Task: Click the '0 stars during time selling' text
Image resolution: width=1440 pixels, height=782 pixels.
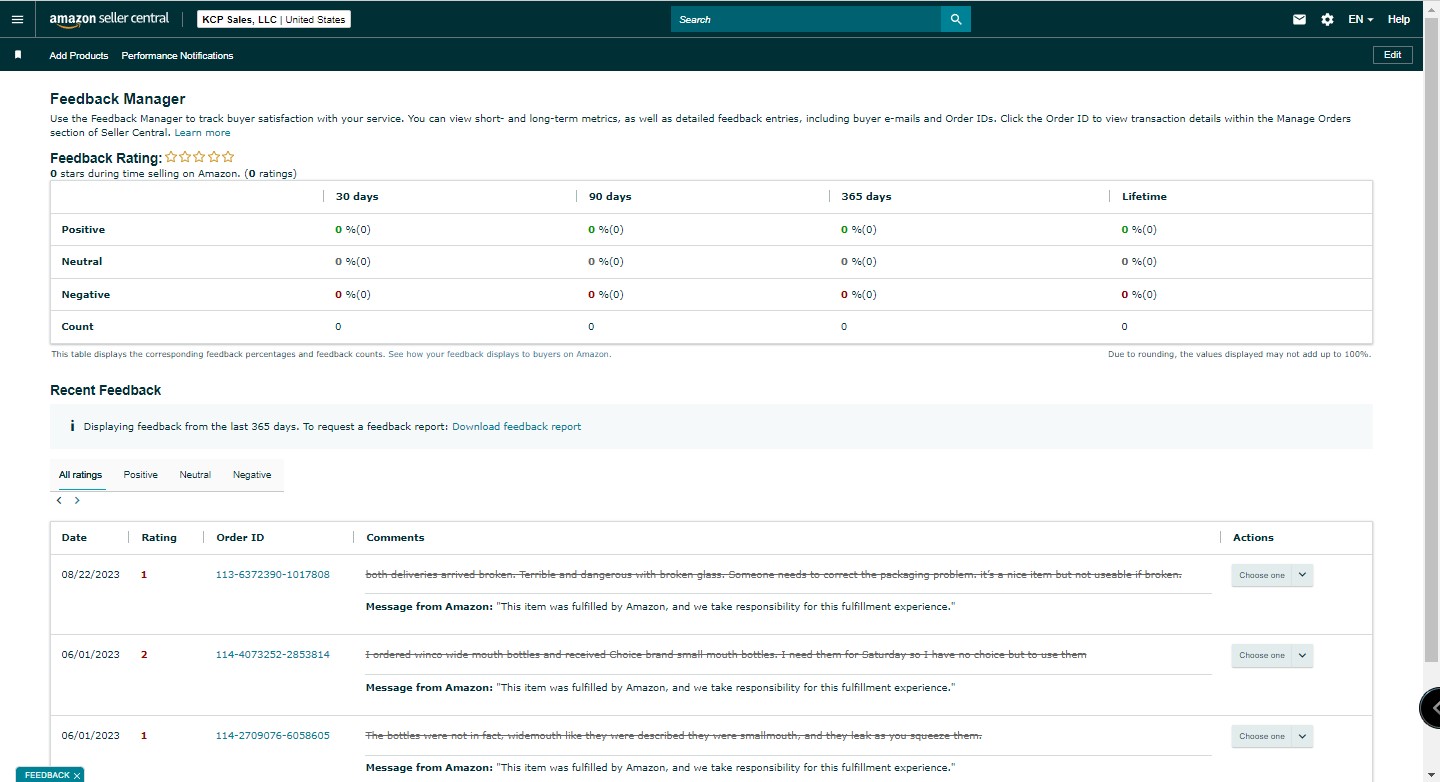Action: coord(173,174)
